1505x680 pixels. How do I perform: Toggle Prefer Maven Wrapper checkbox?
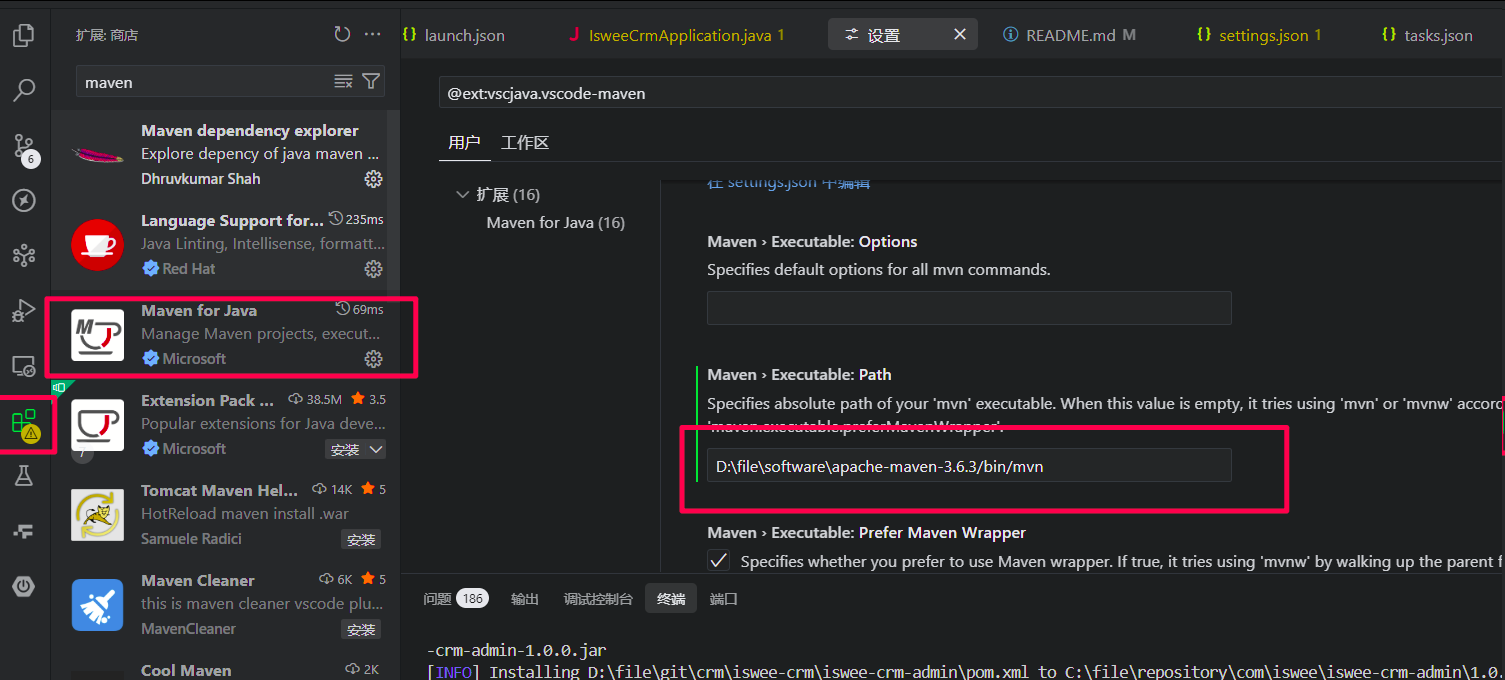point(718,561)
